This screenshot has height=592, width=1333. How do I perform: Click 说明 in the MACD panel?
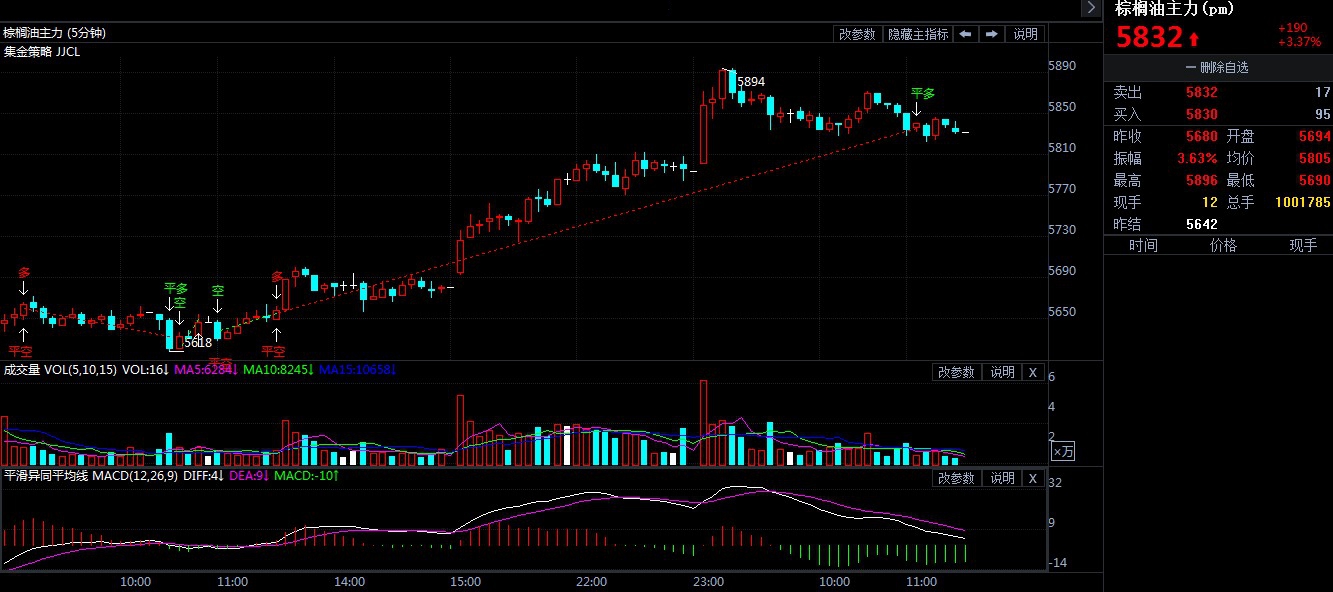tap(1002, 478)
